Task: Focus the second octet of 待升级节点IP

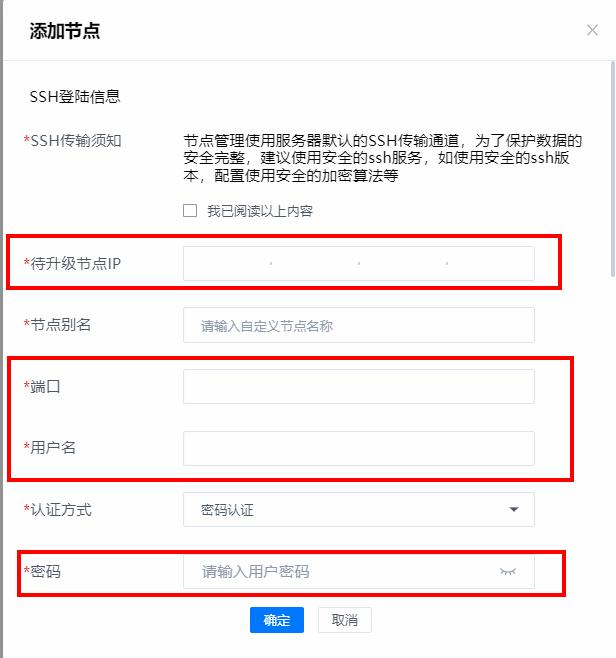Action: point(315,263)
